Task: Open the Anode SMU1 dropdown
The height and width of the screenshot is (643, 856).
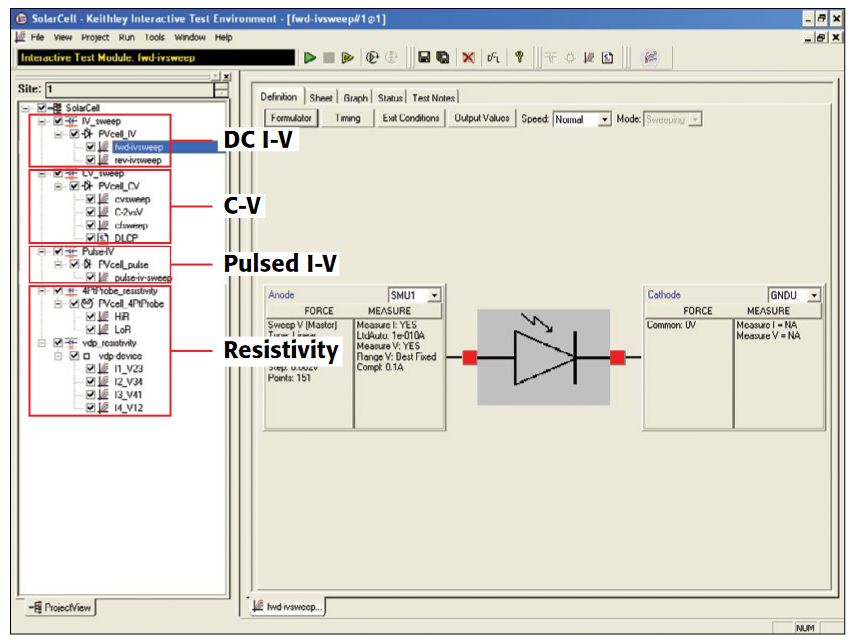Action: coord(435,295)
